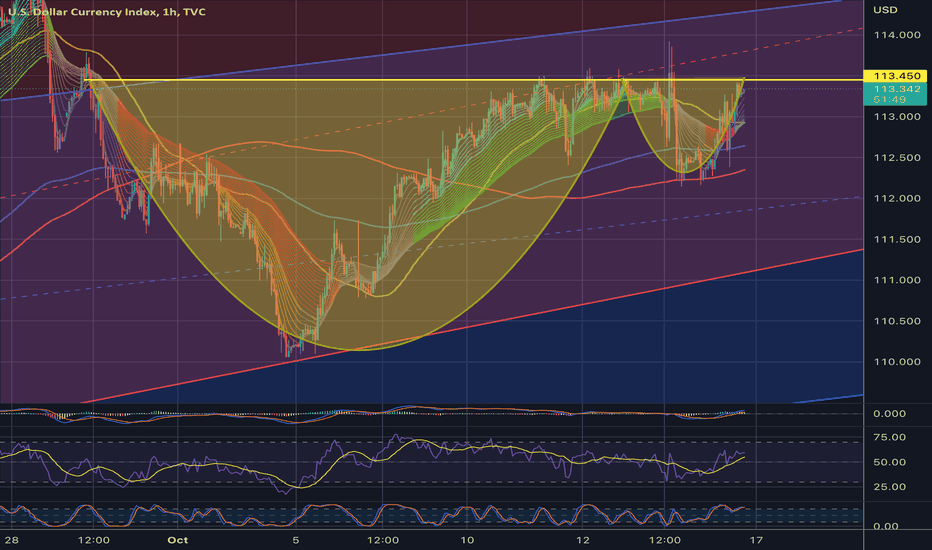Click the 0.000 MACD axis value
The image size is (932, 550).
[x=889, y=414]
